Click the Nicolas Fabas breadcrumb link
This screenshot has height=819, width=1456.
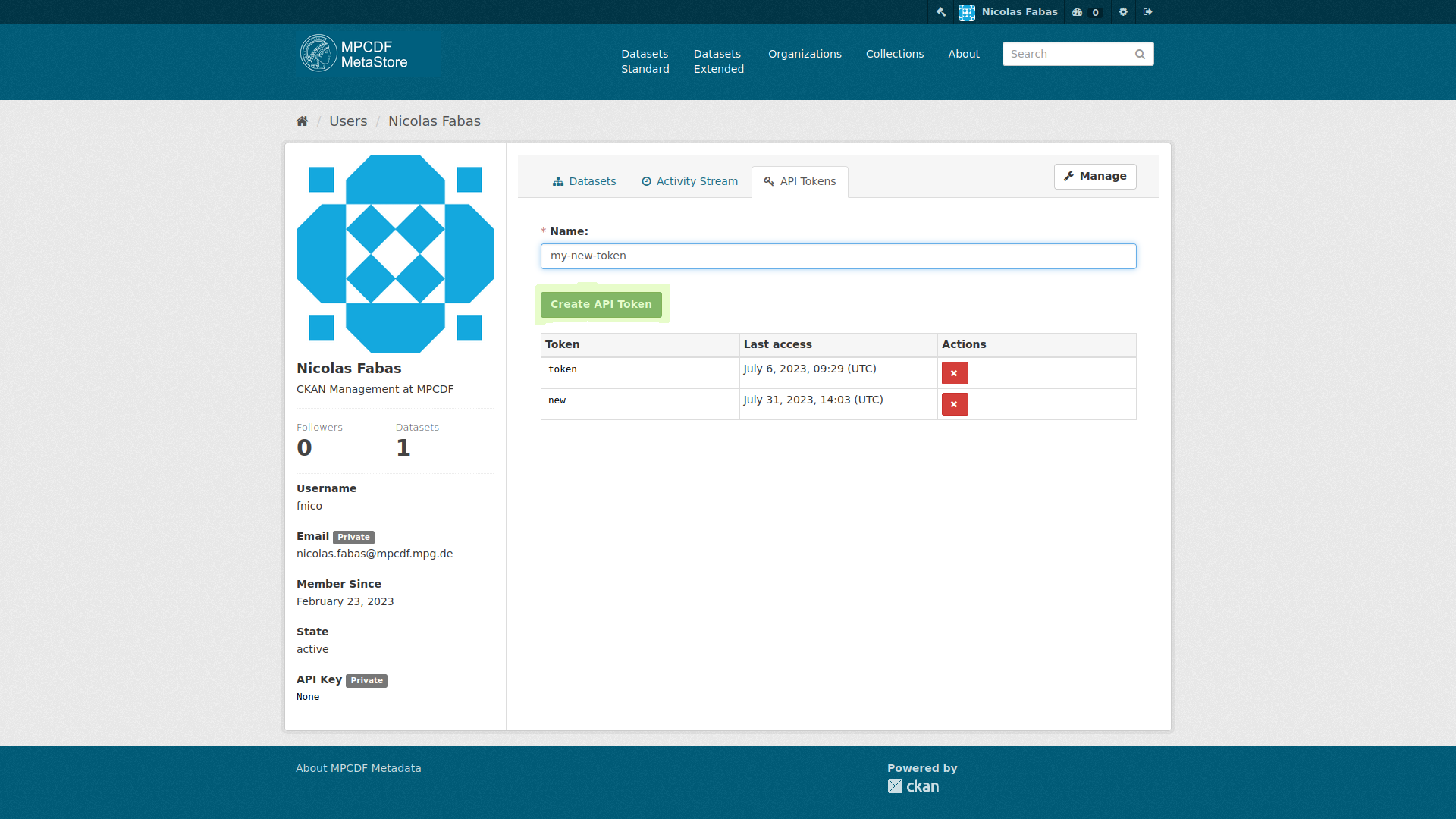tap(435, 121)
